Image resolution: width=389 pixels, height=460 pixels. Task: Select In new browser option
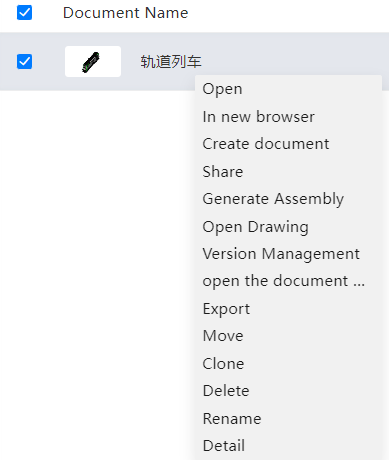pyautogui.click(x=258, y=117)
